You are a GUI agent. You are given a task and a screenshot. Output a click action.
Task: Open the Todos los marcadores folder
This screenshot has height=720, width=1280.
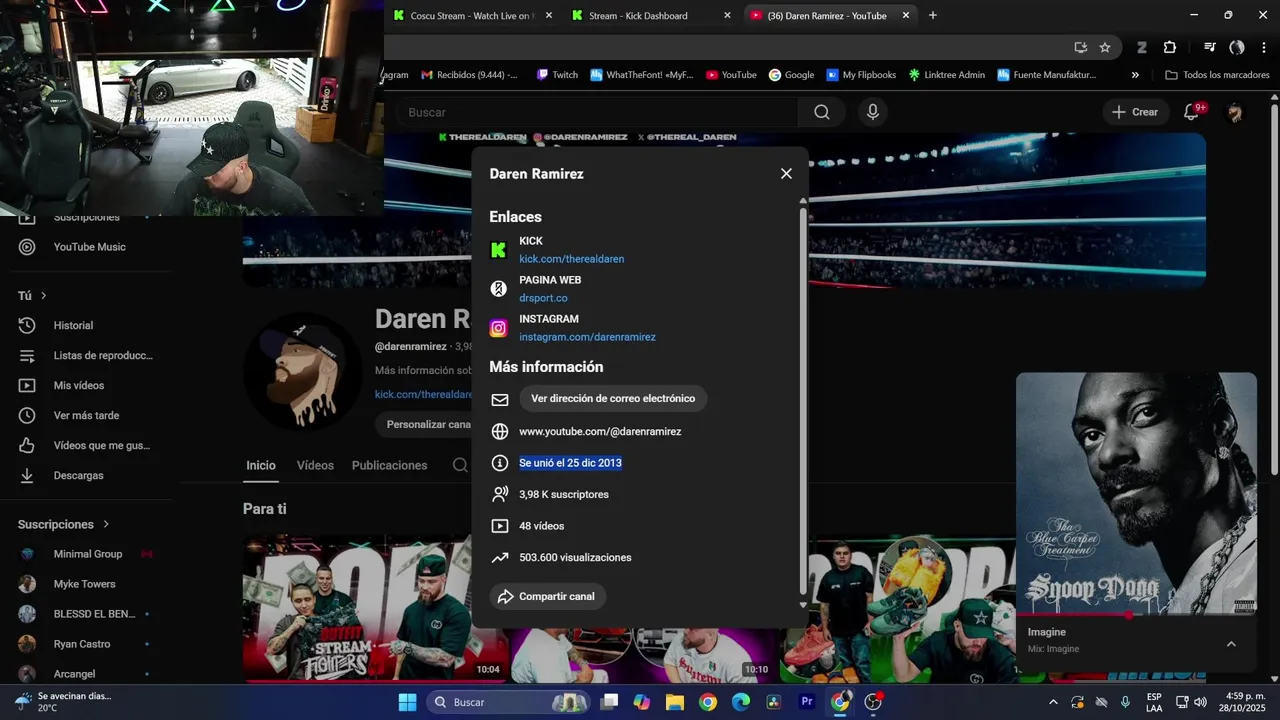[1217, 75]
